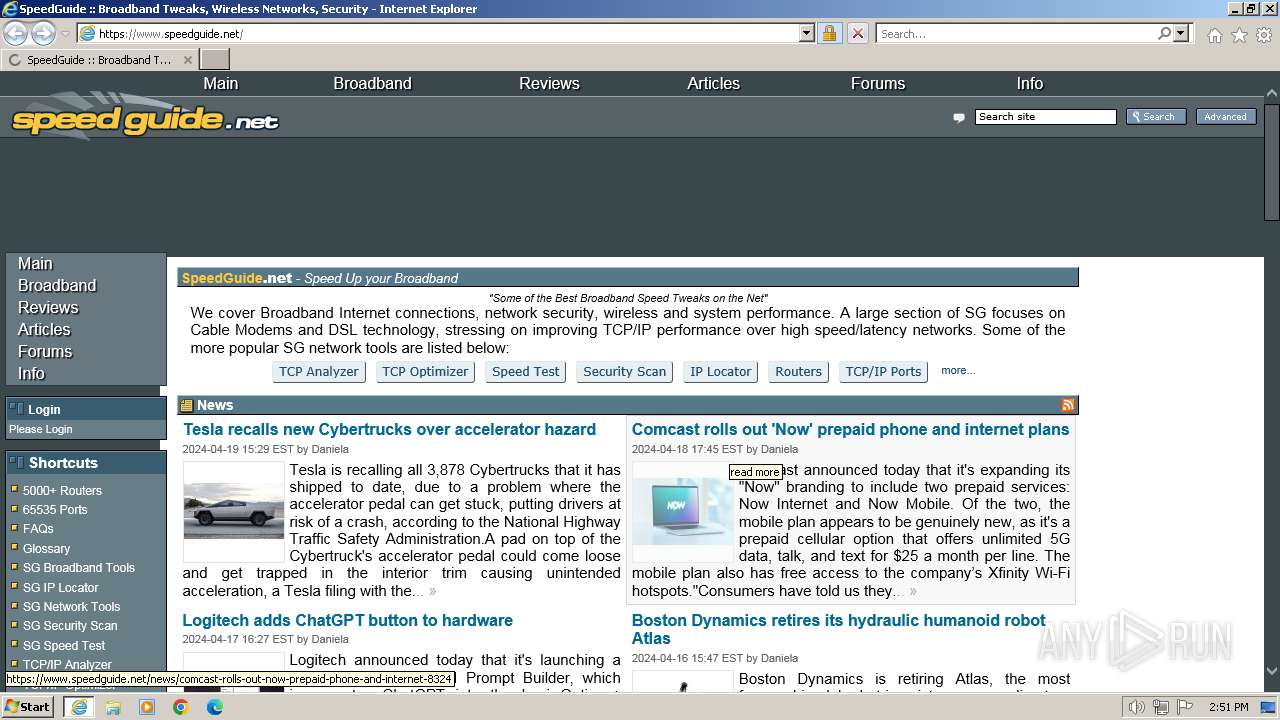Close the SpeedGuide browser tab
Viewport: 1280px width, 720px height.
187,60
